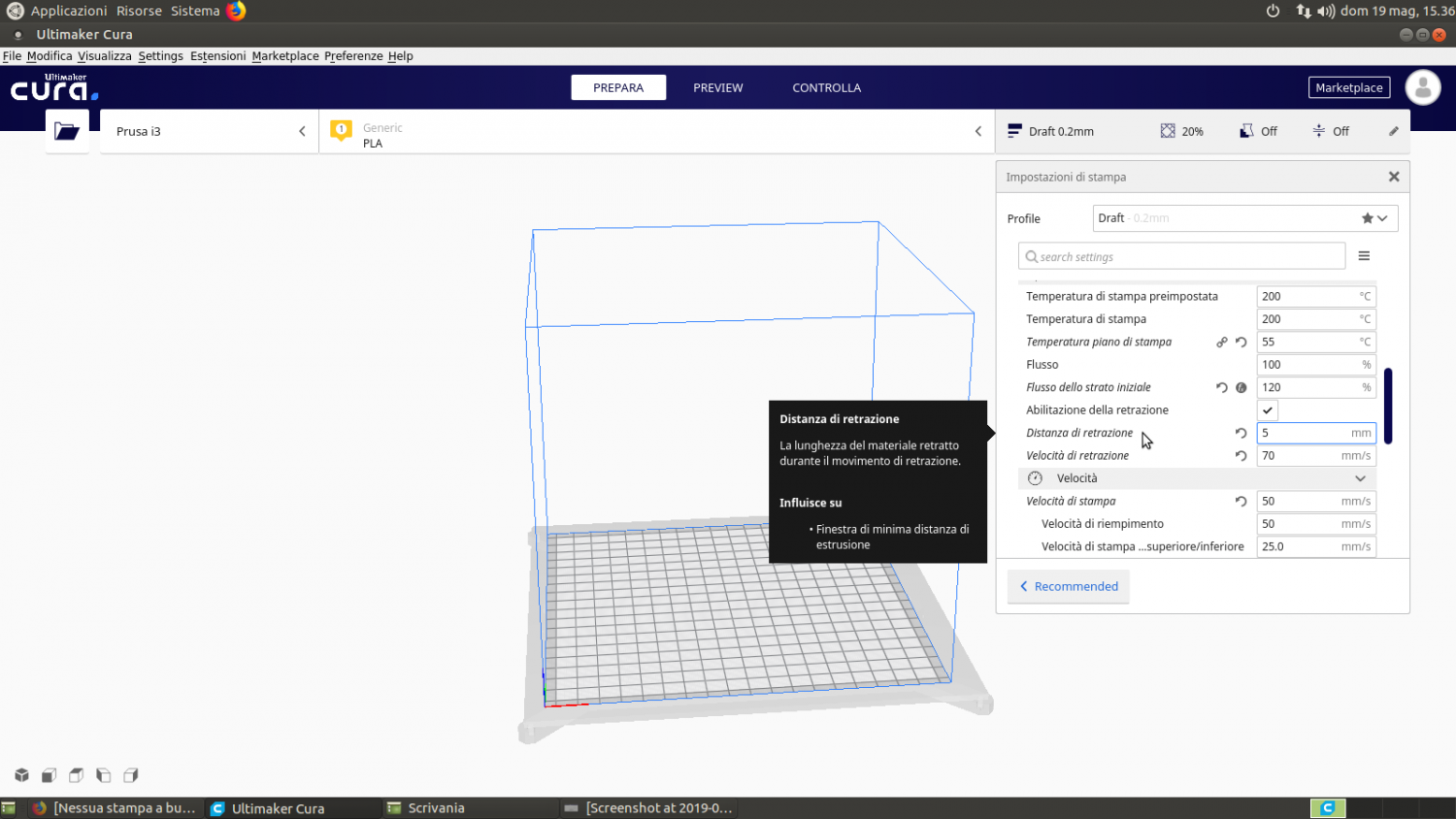
Task: Click the 20% infill icon
Action: (1168, 131)
